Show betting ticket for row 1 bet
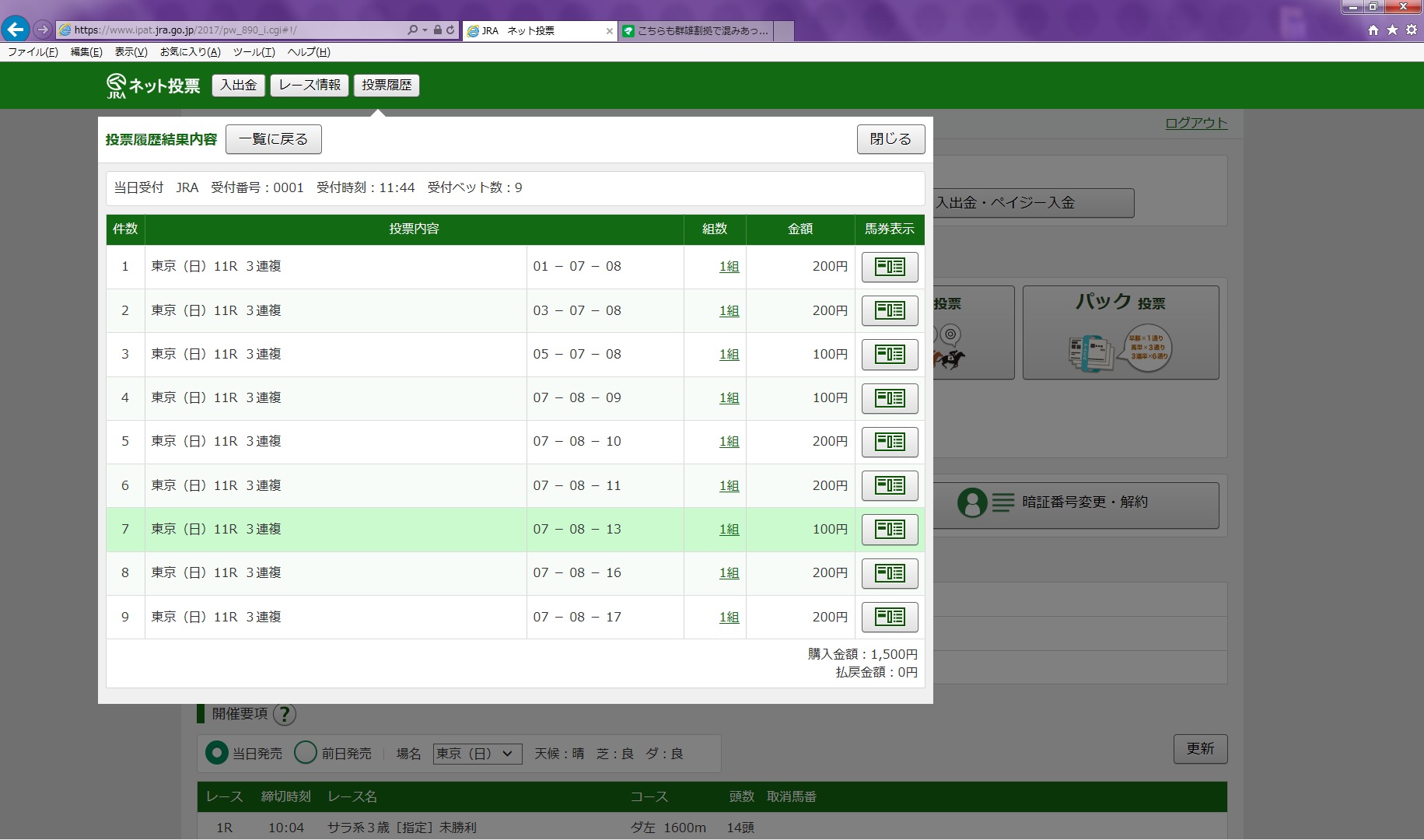1424x840 pixels. [x=889, y=267]
